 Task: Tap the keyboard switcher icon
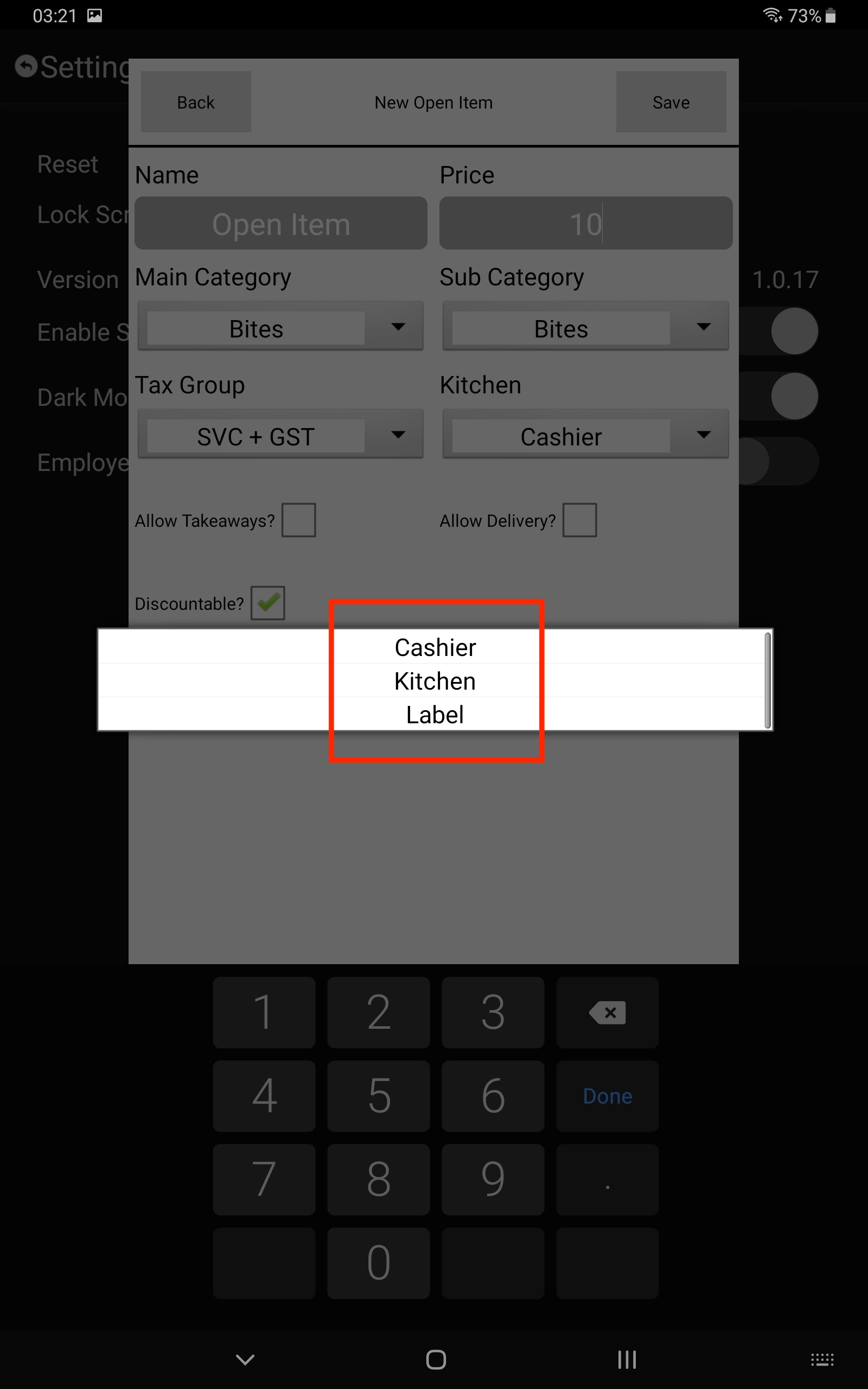(x=822, y=1359)
